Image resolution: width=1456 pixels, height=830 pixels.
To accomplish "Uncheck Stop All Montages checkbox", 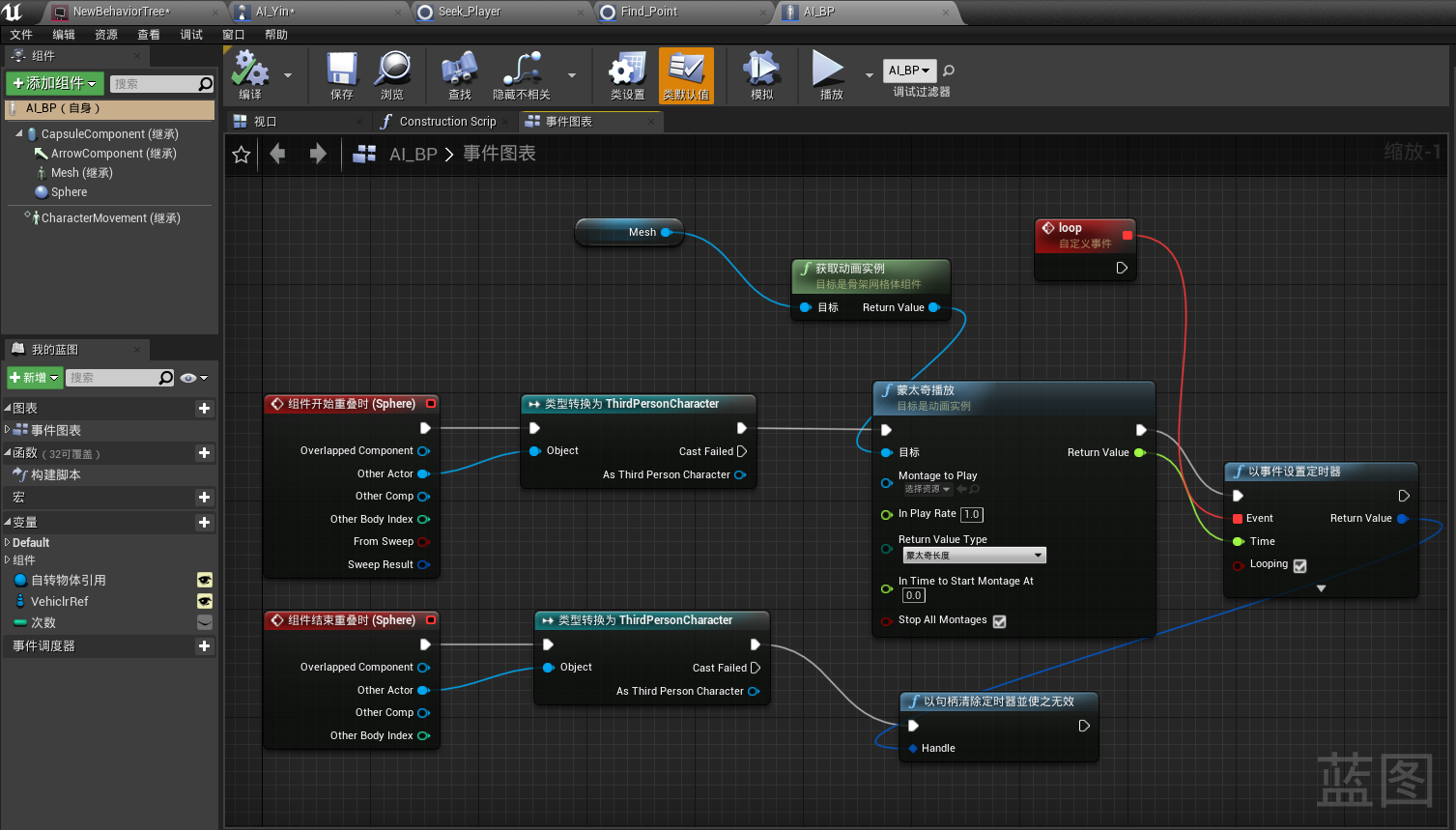I will point(999,621).
